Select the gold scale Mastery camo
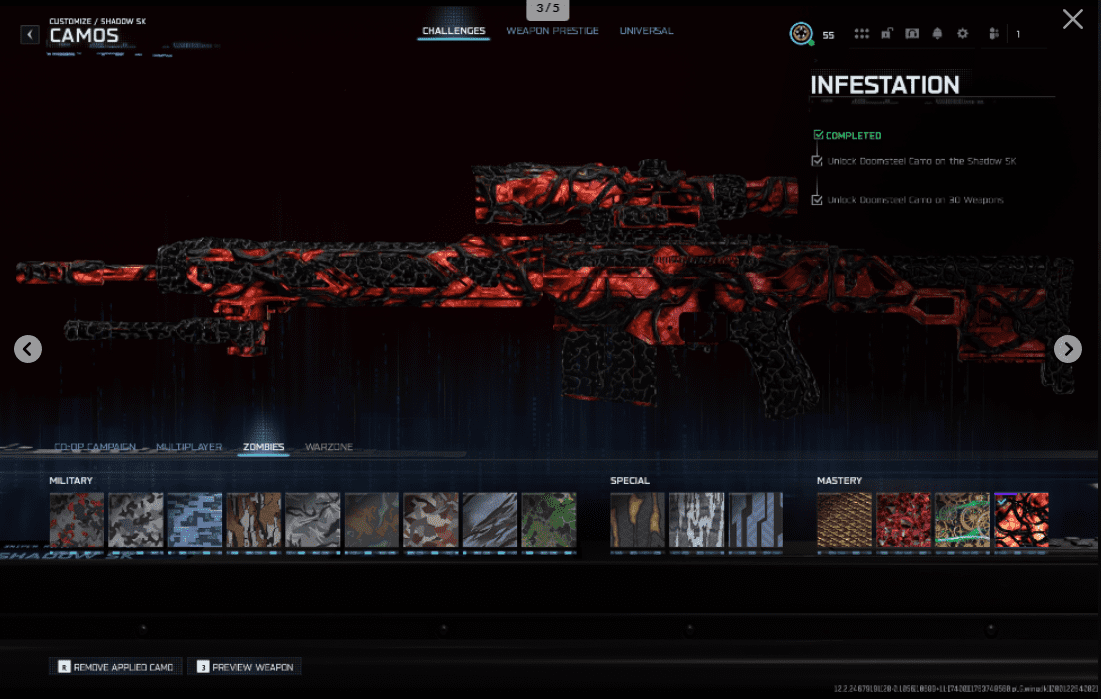The image size is (1101, 699). click(844, 521)
